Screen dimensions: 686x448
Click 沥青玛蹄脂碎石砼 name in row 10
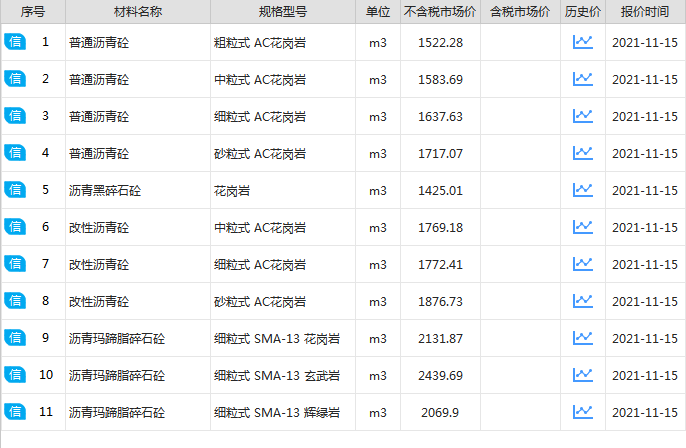(x=117, y=376)
